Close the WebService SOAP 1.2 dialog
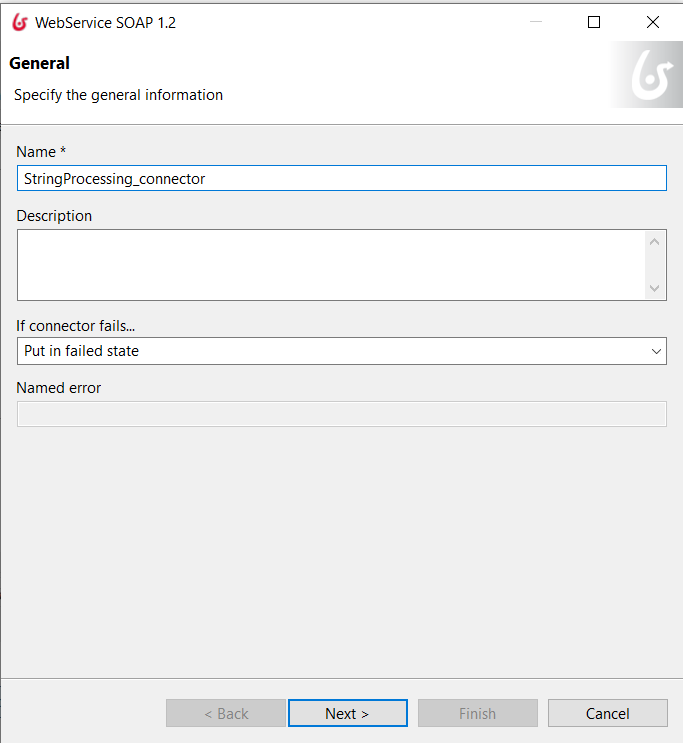The height and width of the screenshot is (743, 683). [653, 22]
